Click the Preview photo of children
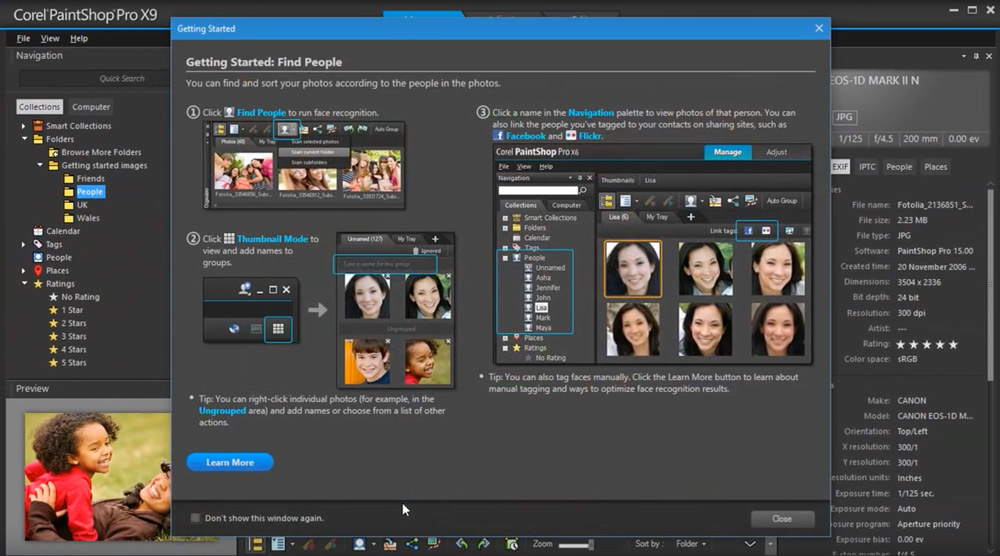The height and width of the screenshot is (556, 1000). coord(98,476)
